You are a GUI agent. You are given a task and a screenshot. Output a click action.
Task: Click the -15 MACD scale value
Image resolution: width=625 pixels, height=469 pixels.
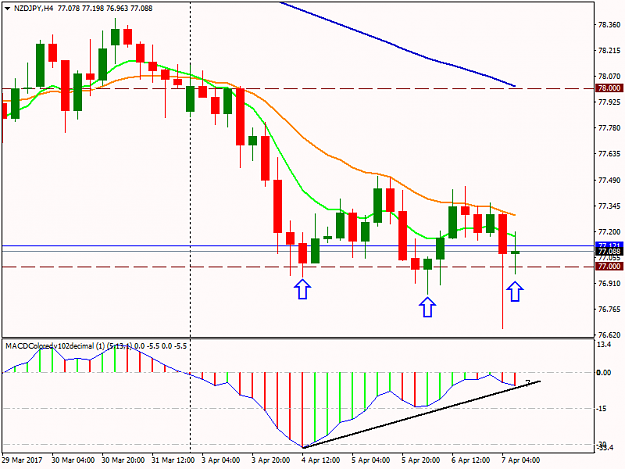coord(602,409)
